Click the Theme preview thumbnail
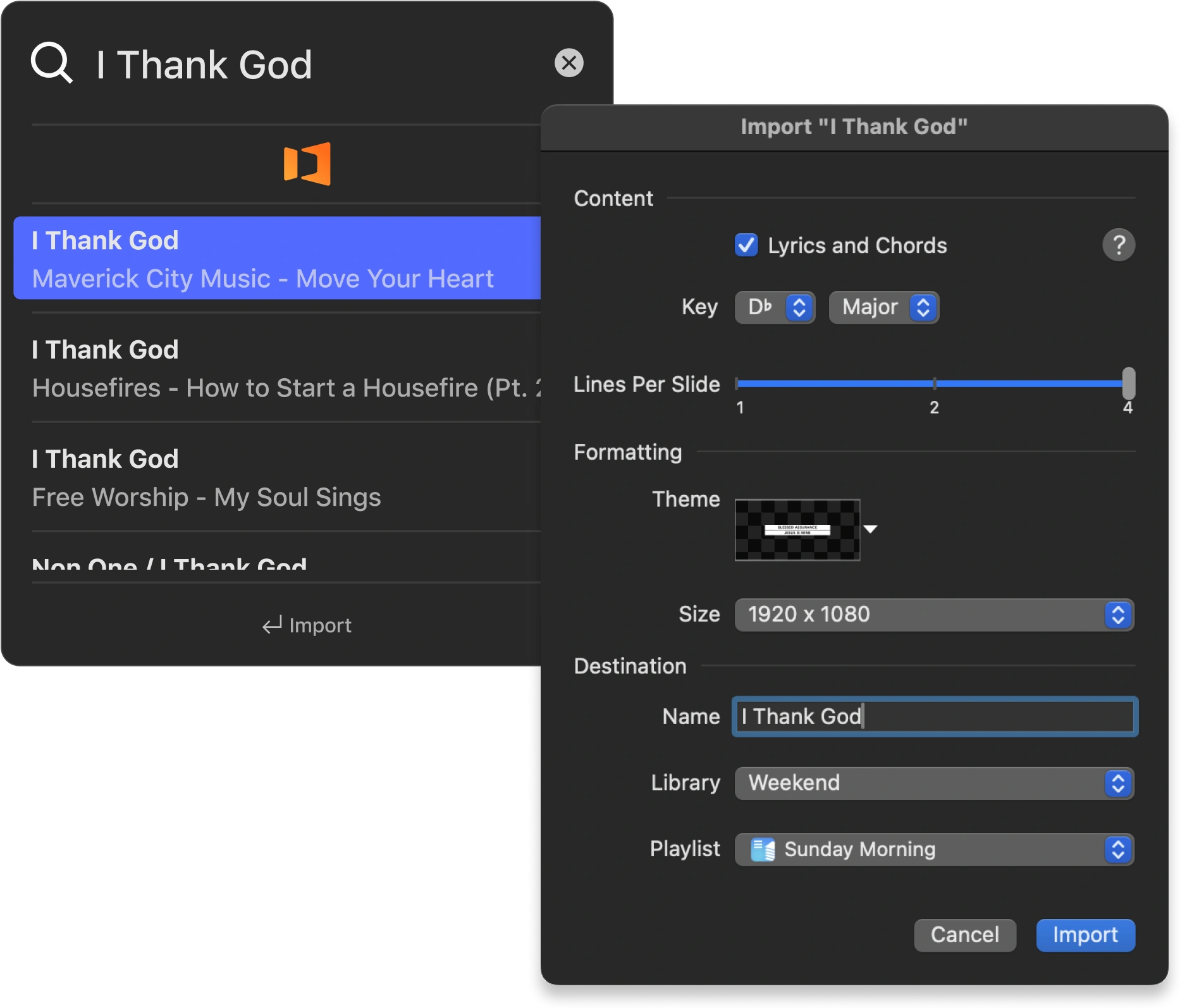 click(x=797, y=529)
